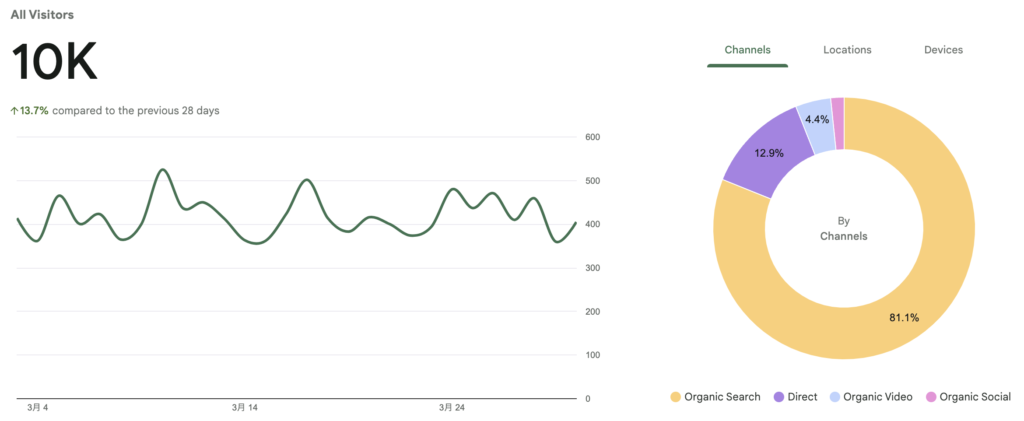Toggle the Organic Search legend label
This screenshot has height=421, width=1024.
pyautogui.click(x=722, y=397)
